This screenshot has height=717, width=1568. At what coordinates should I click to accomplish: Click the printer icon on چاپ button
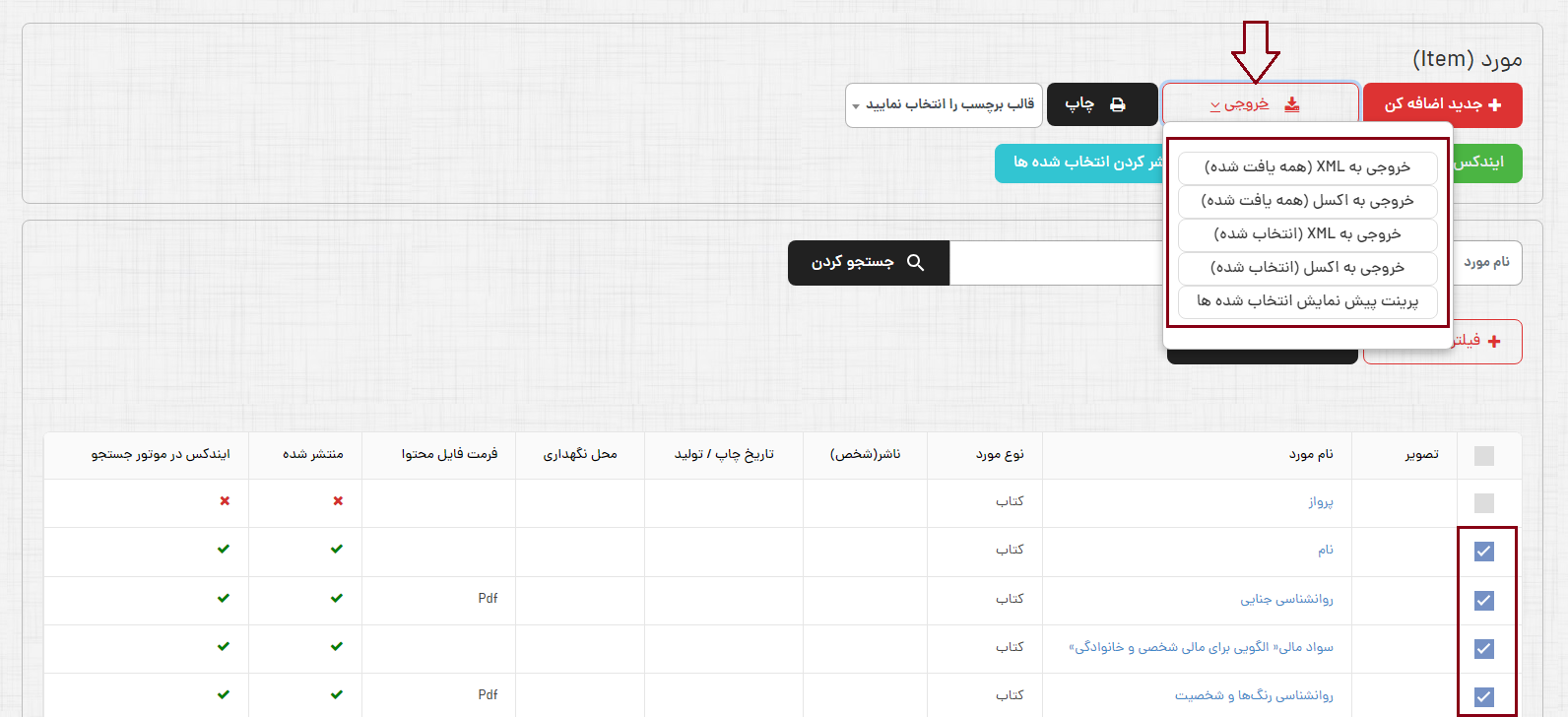tap(1118, 104)
